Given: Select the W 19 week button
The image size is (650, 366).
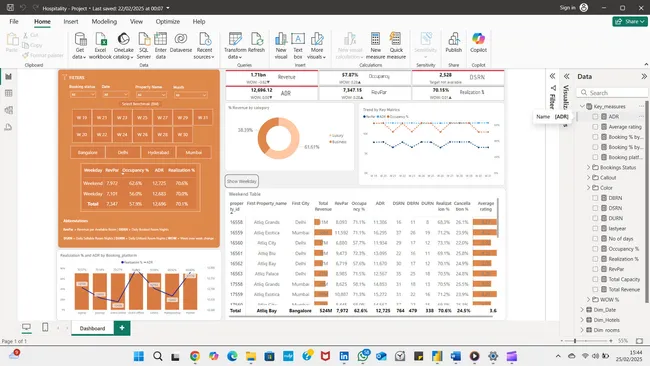Looking at the screenshot, I should click(x=82, y=118).
